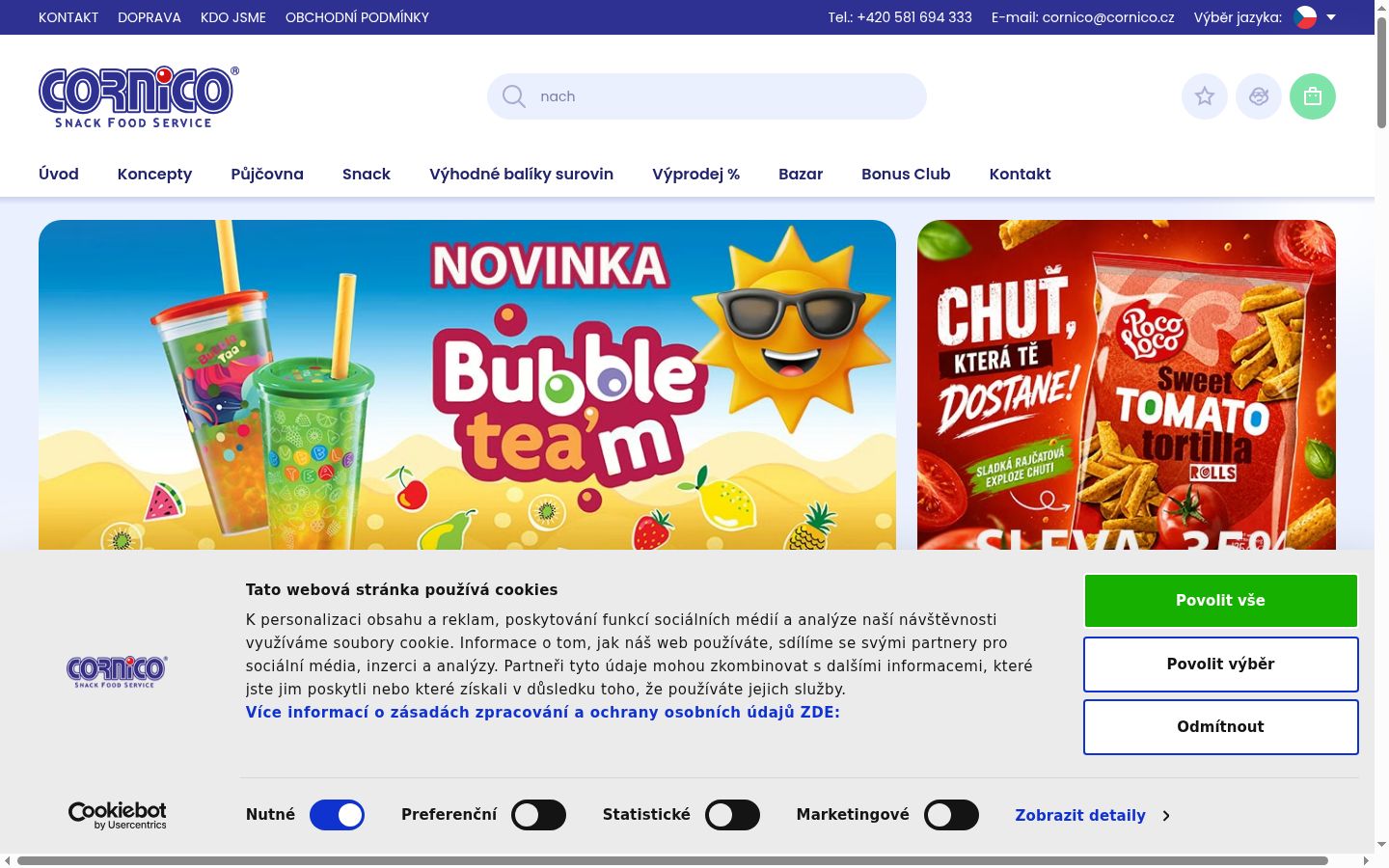This screenshot has width=1389, height=868.
Task: Click the vertical page scrollbar thumb
Action: pyautogui.click(x=1381, y=71)
